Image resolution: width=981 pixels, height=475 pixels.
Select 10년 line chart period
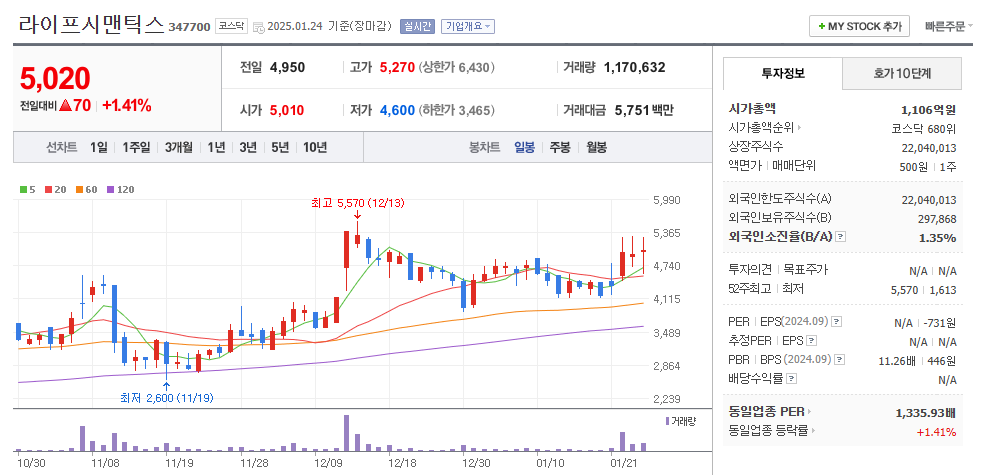(x=315, y=148)
